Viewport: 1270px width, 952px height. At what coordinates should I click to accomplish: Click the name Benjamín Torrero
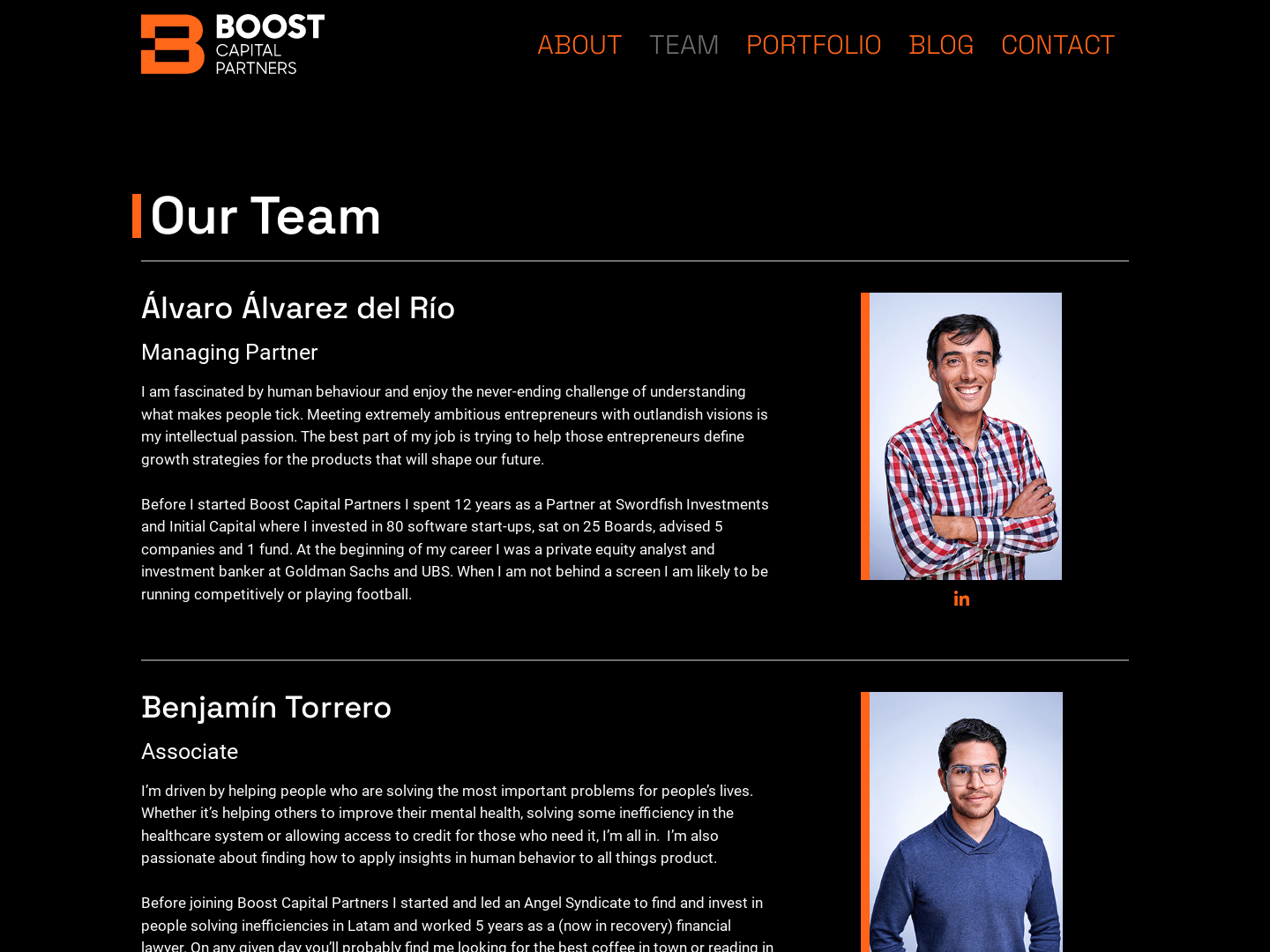coord(266,707)
